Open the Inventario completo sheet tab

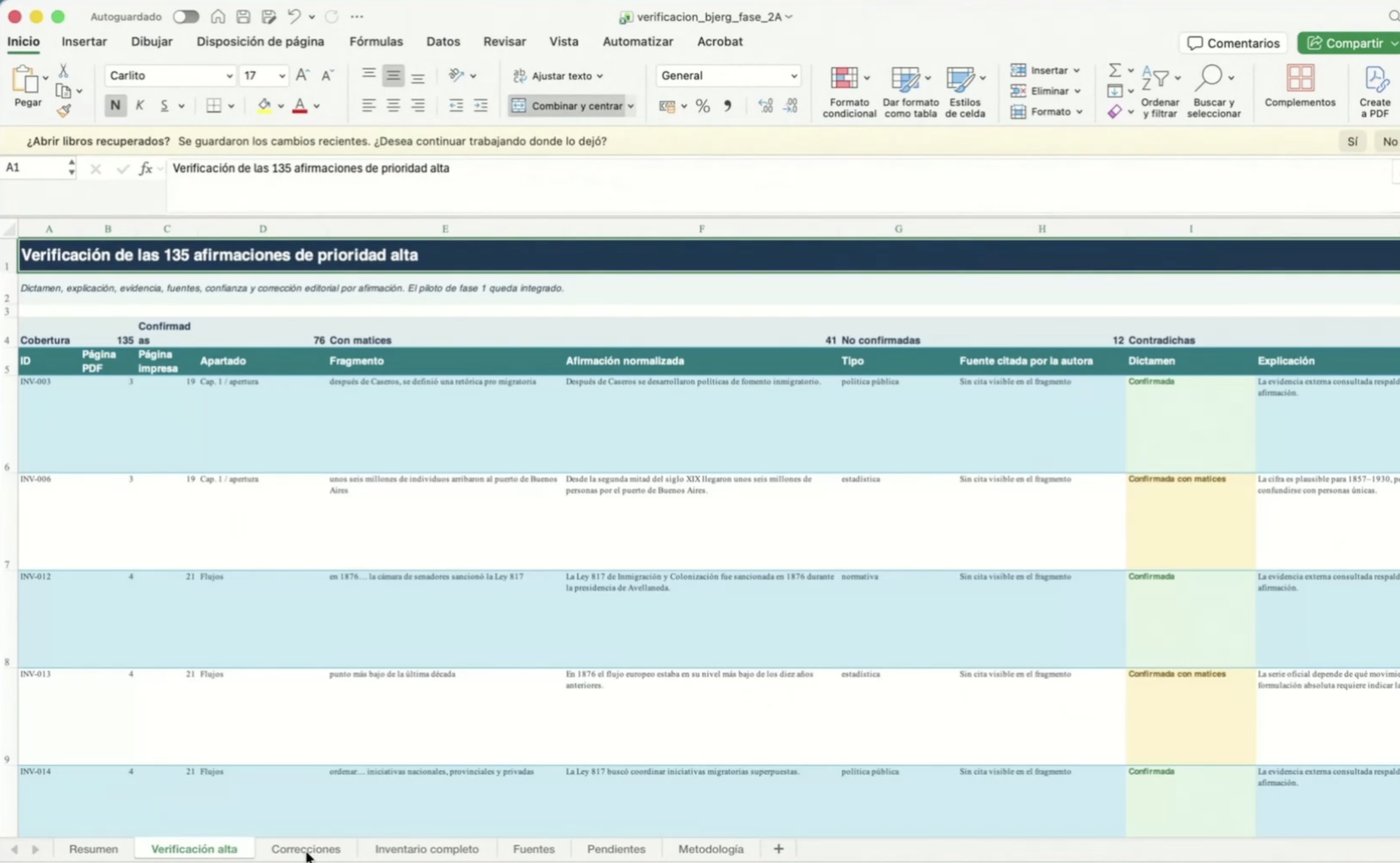coord(427,849)
